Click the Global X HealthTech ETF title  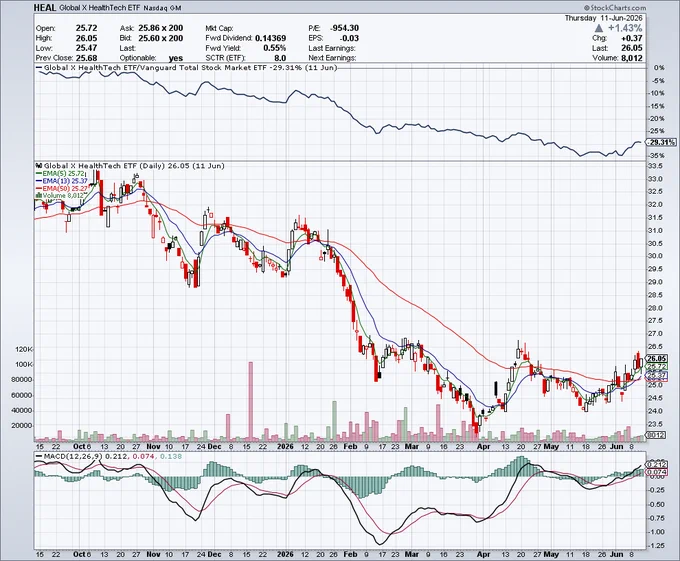pos(99,8)
